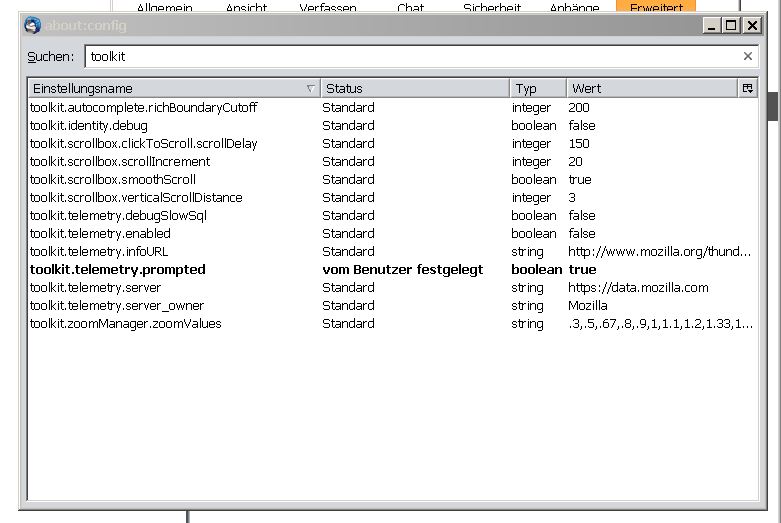Maximize the about:config window
The height and width of the screenshot is (523, 781).
[x=730, y=26]
